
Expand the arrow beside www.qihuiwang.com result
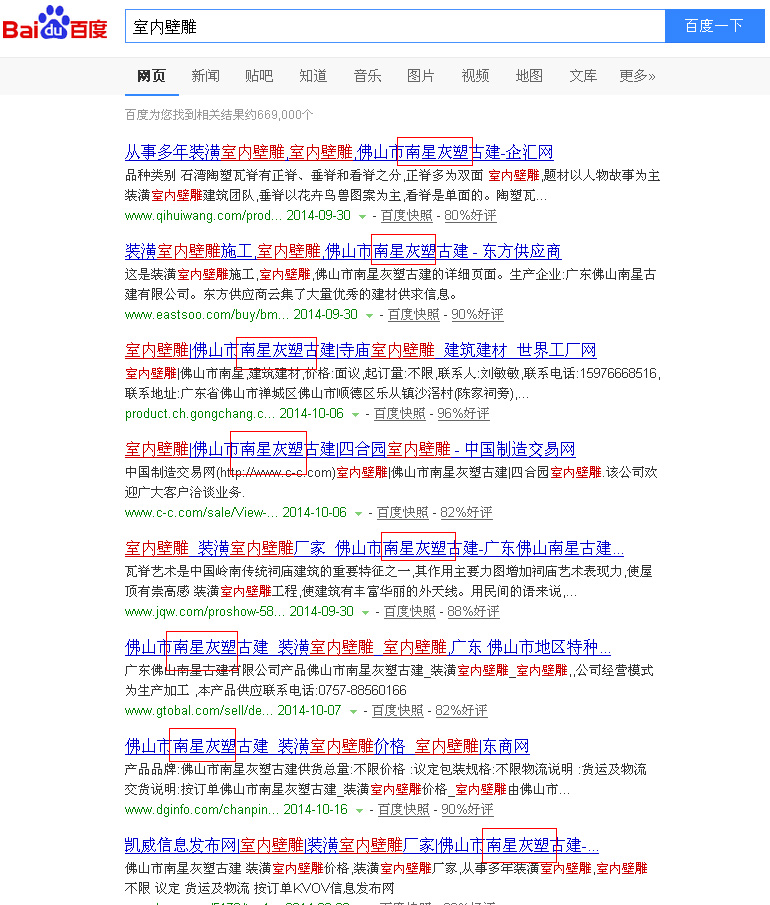point(362,217)
